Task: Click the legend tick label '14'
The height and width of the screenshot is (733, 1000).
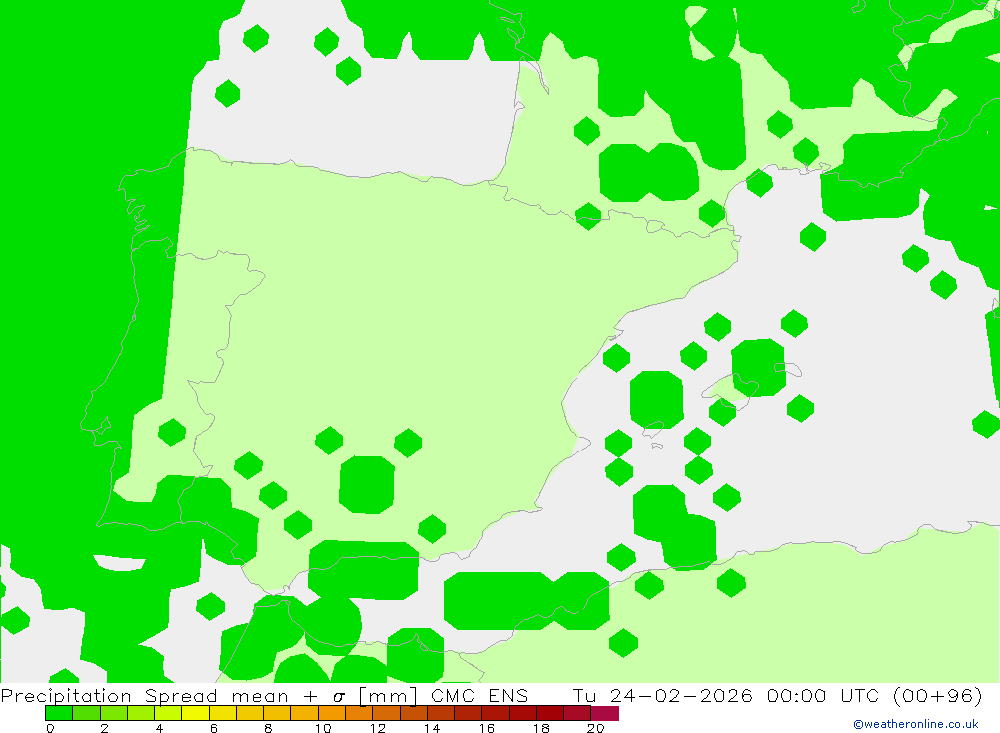Action: (432, 728)
